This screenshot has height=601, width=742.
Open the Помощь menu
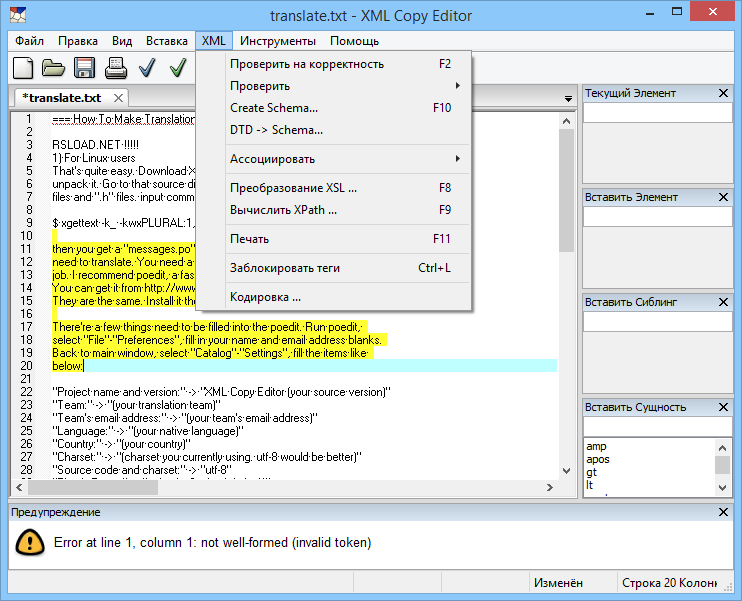coord(354,41)
